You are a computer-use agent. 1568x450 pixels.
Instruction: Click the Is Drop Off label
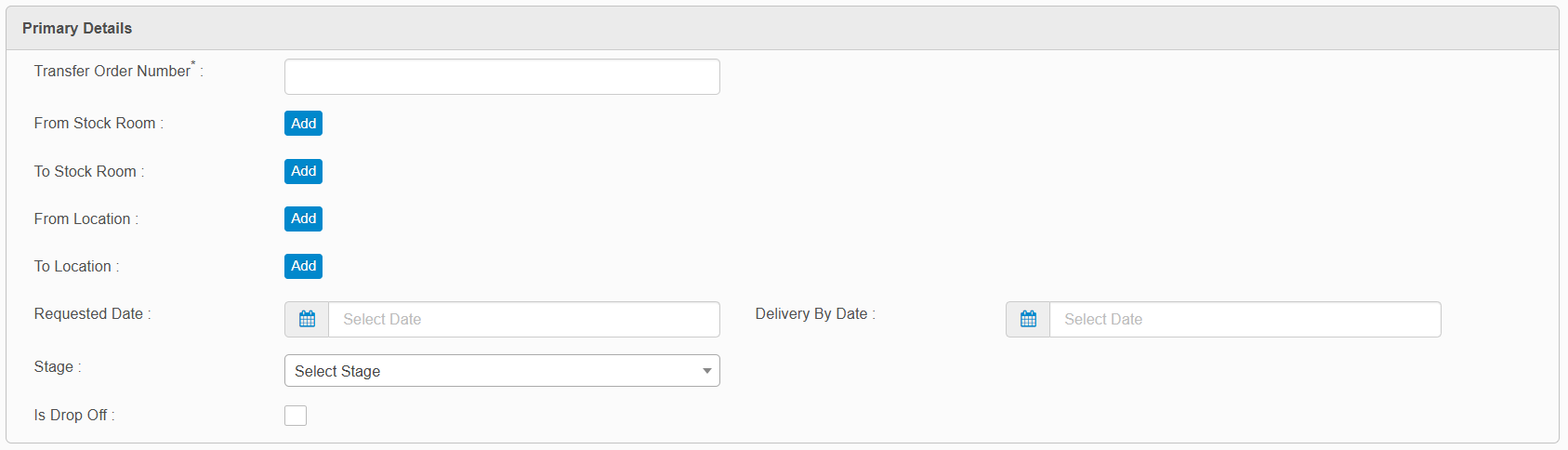click(x=71, y=416)
